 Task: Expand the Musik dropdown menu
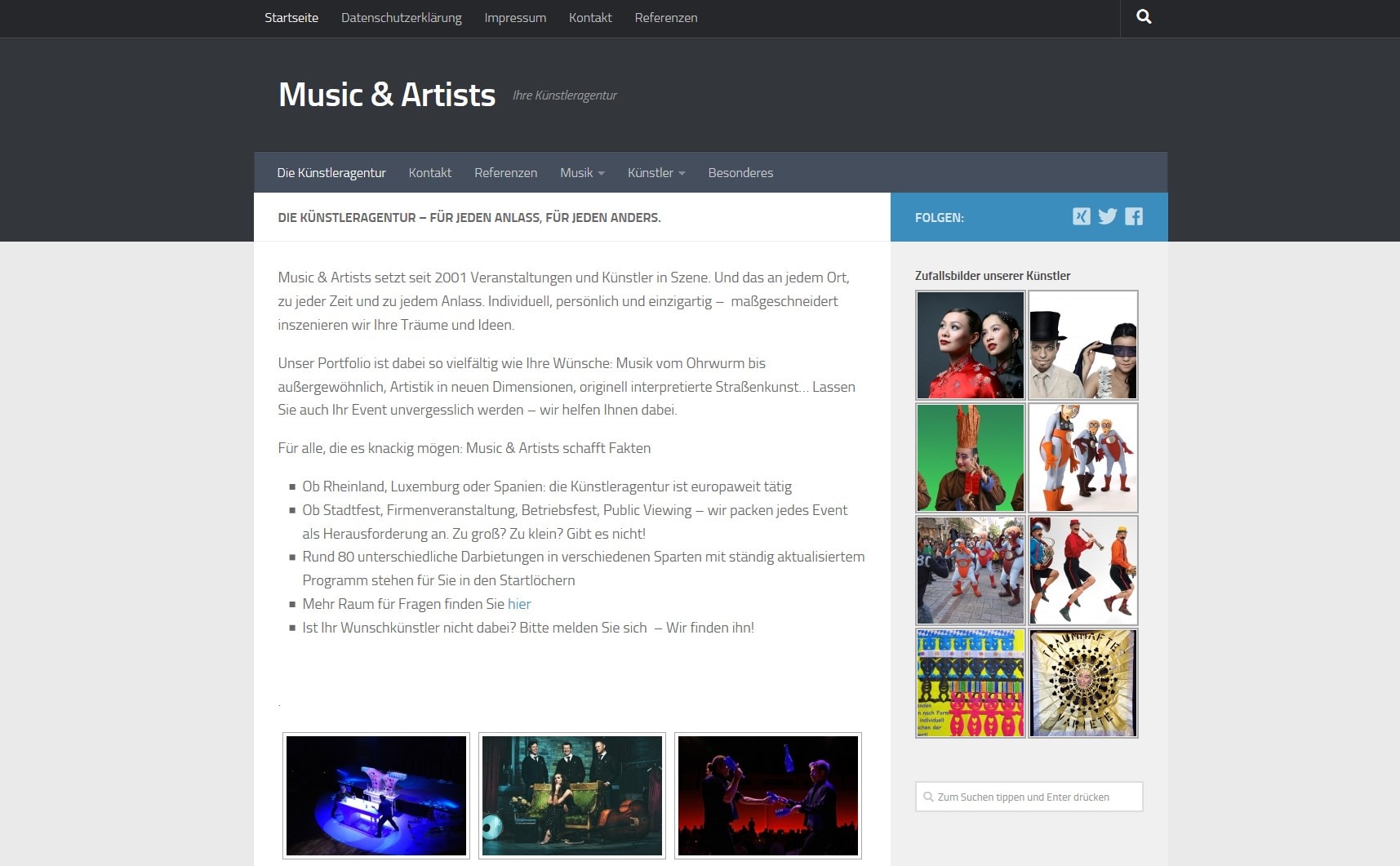click(582, 172)
